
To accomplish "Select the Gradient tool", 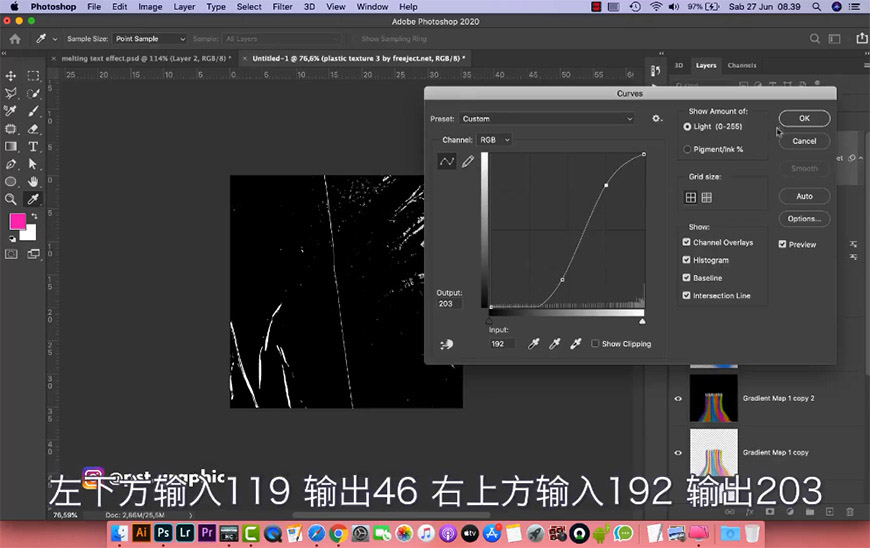I will click(11, 146).
